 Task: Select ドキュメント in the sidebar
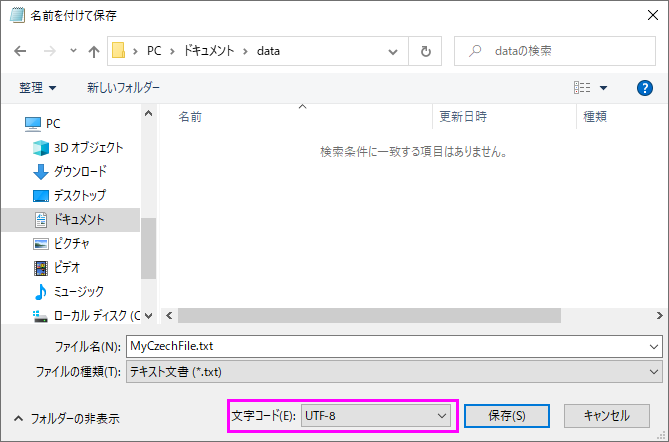[x=70, y=220]
